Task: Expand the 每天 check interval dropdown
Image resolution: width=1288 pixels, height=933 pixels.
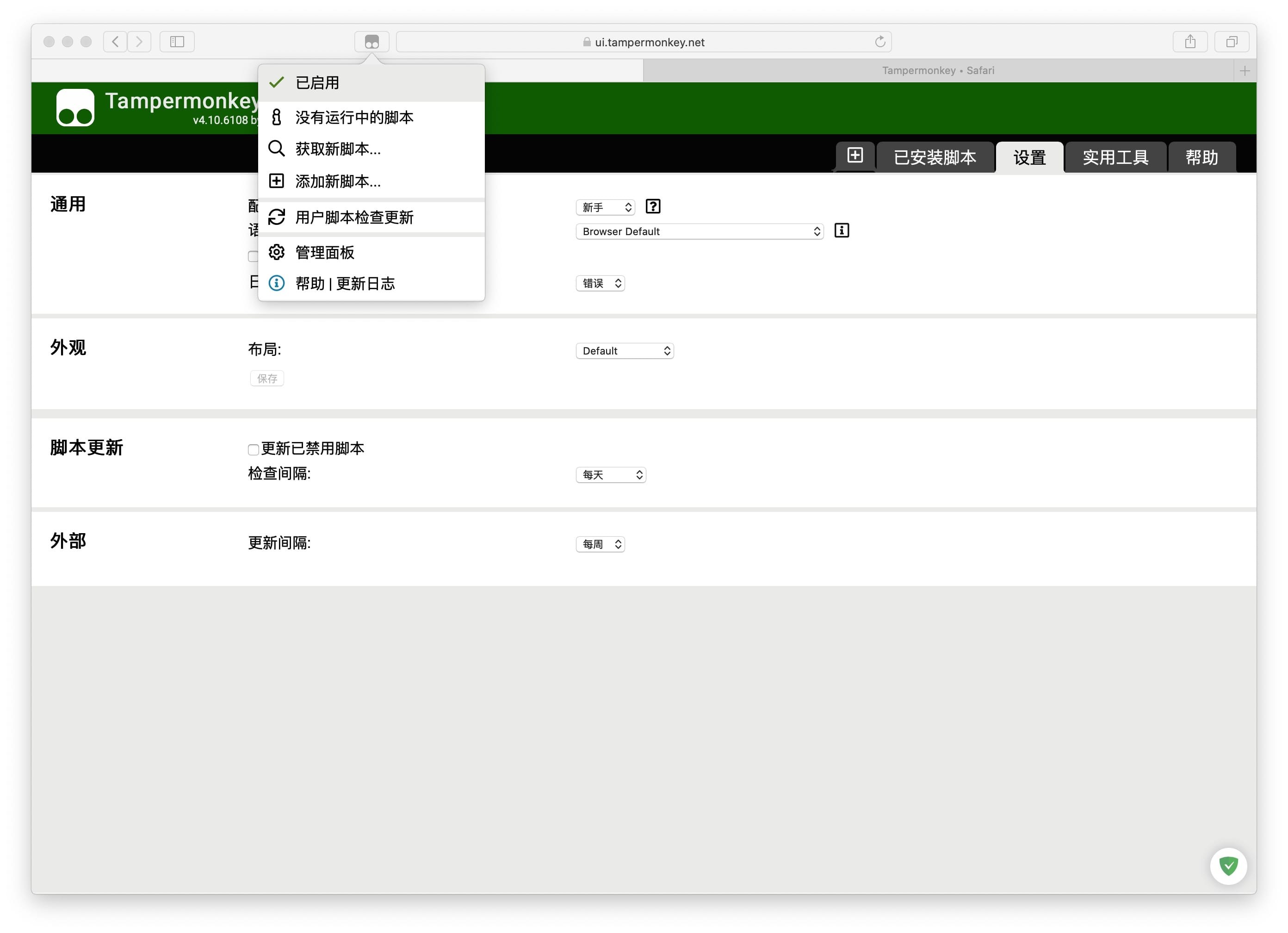Action: pyautogui.click(x=611, y=474)
